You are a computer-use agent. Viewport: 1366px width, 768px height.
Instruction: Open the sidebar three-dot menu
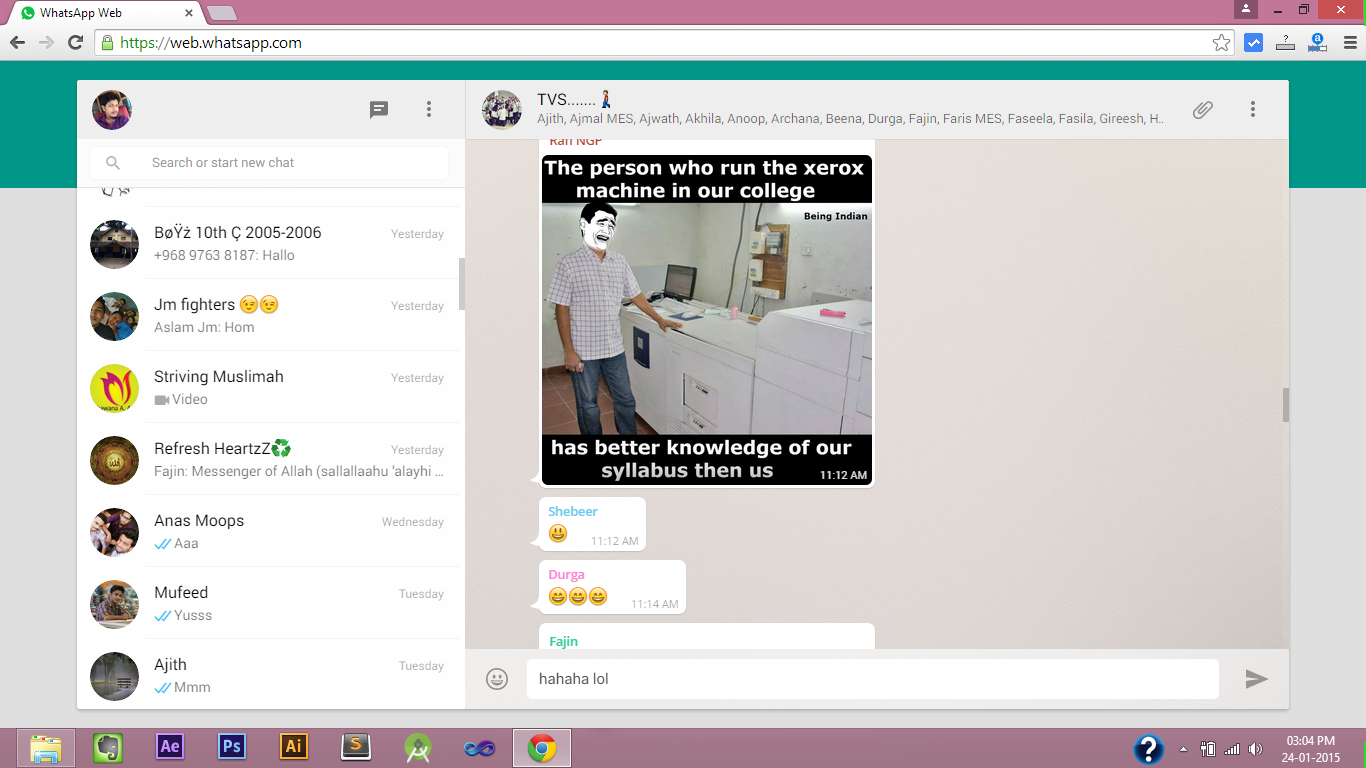(x=428, y=110)
